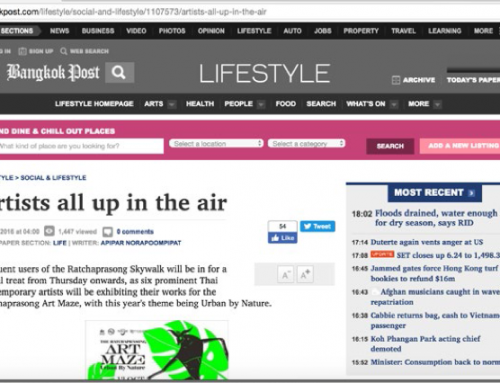Open the Select a category dropdown
Viewport: 500px width, 383px height.
point(306,143)
